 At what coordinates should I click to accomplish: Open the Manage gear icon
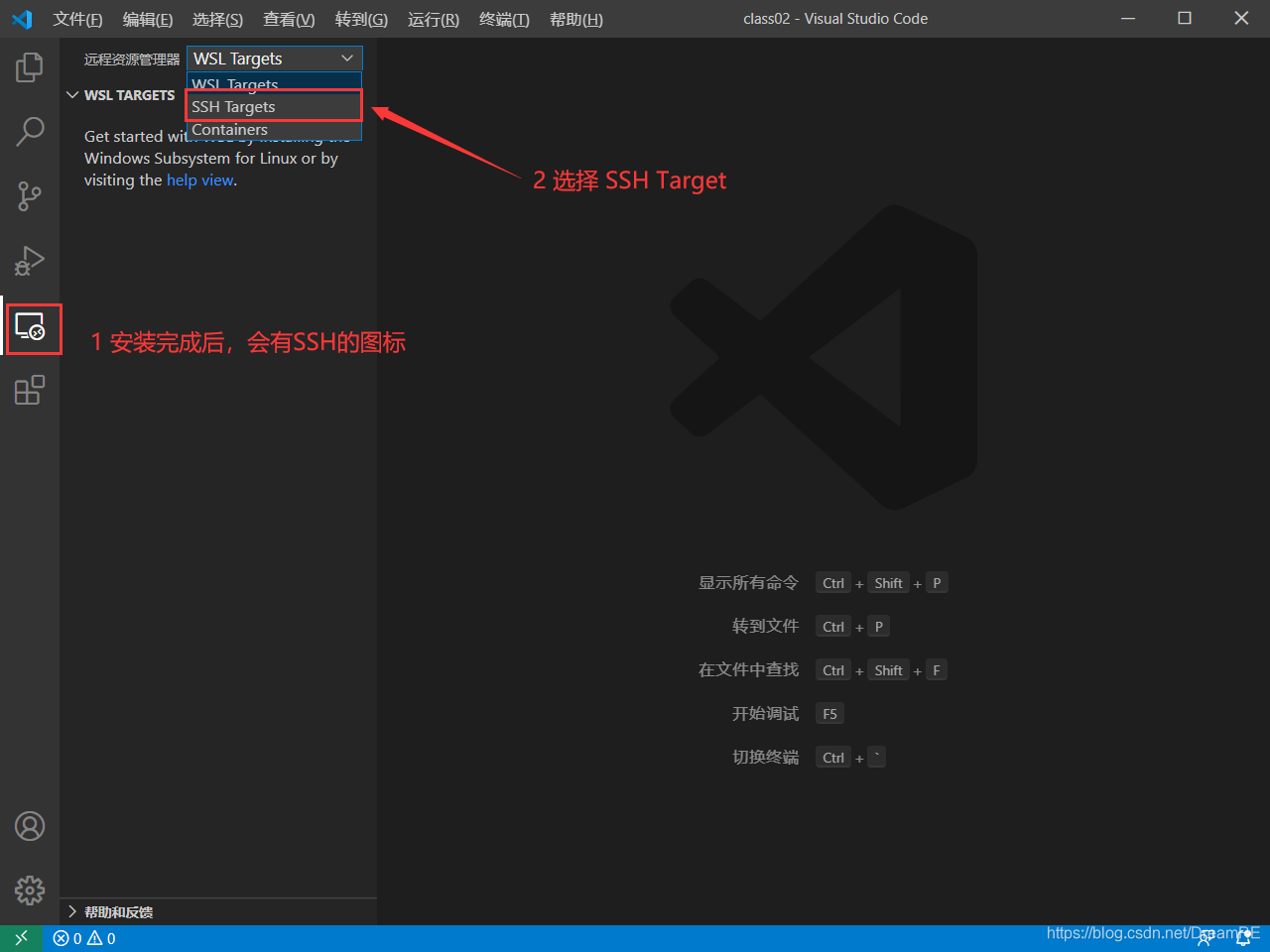click(30, 890)
